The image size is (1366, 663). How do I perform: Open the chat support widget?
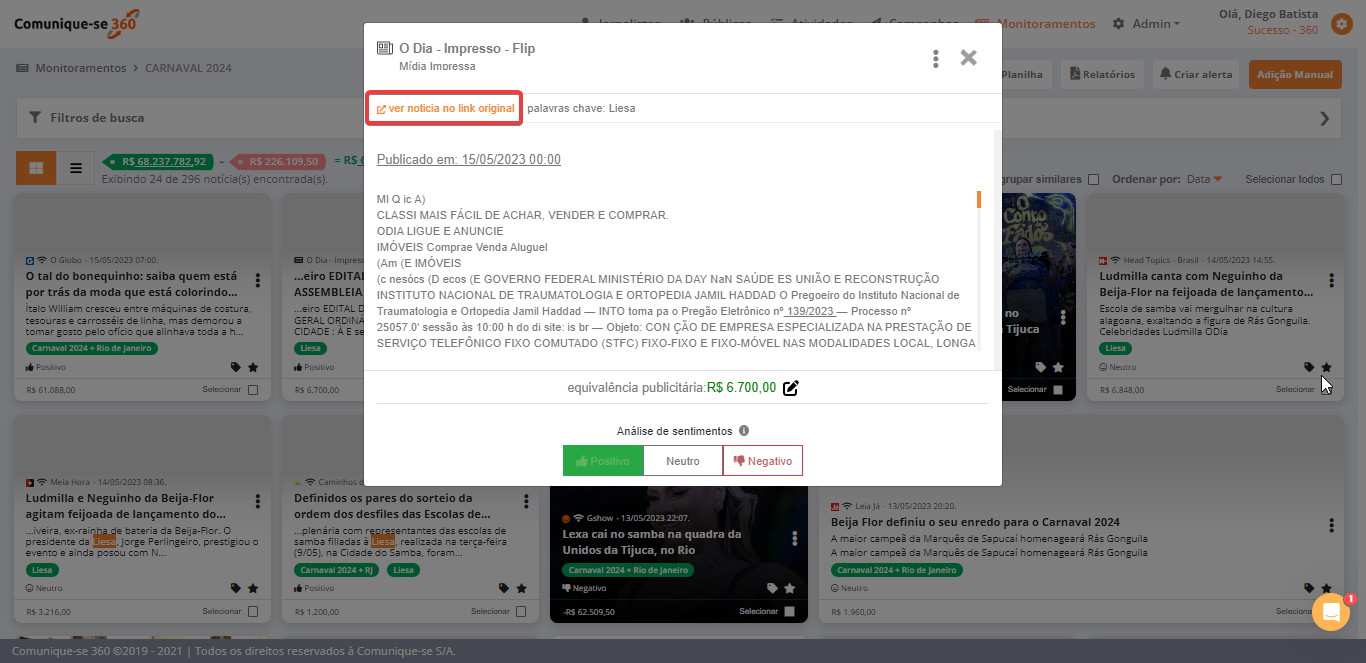[x=1330, y=612]
